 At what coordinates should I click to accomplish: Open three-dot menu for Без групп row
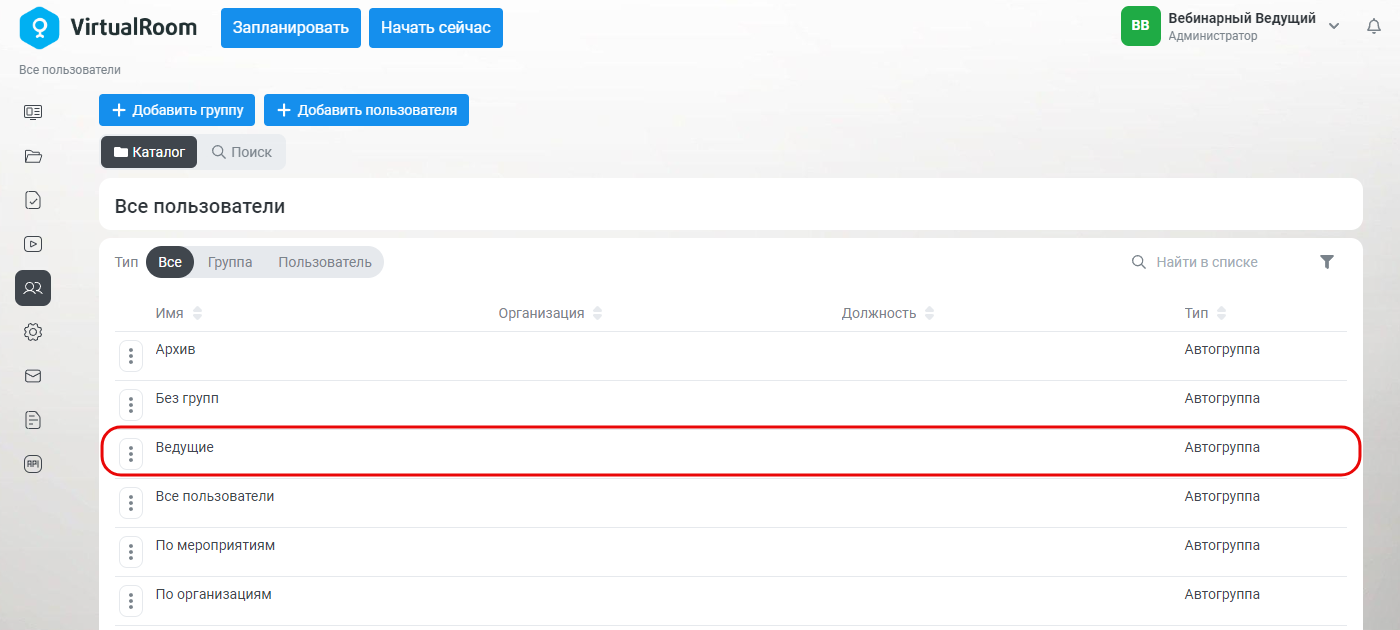(131, 405)
